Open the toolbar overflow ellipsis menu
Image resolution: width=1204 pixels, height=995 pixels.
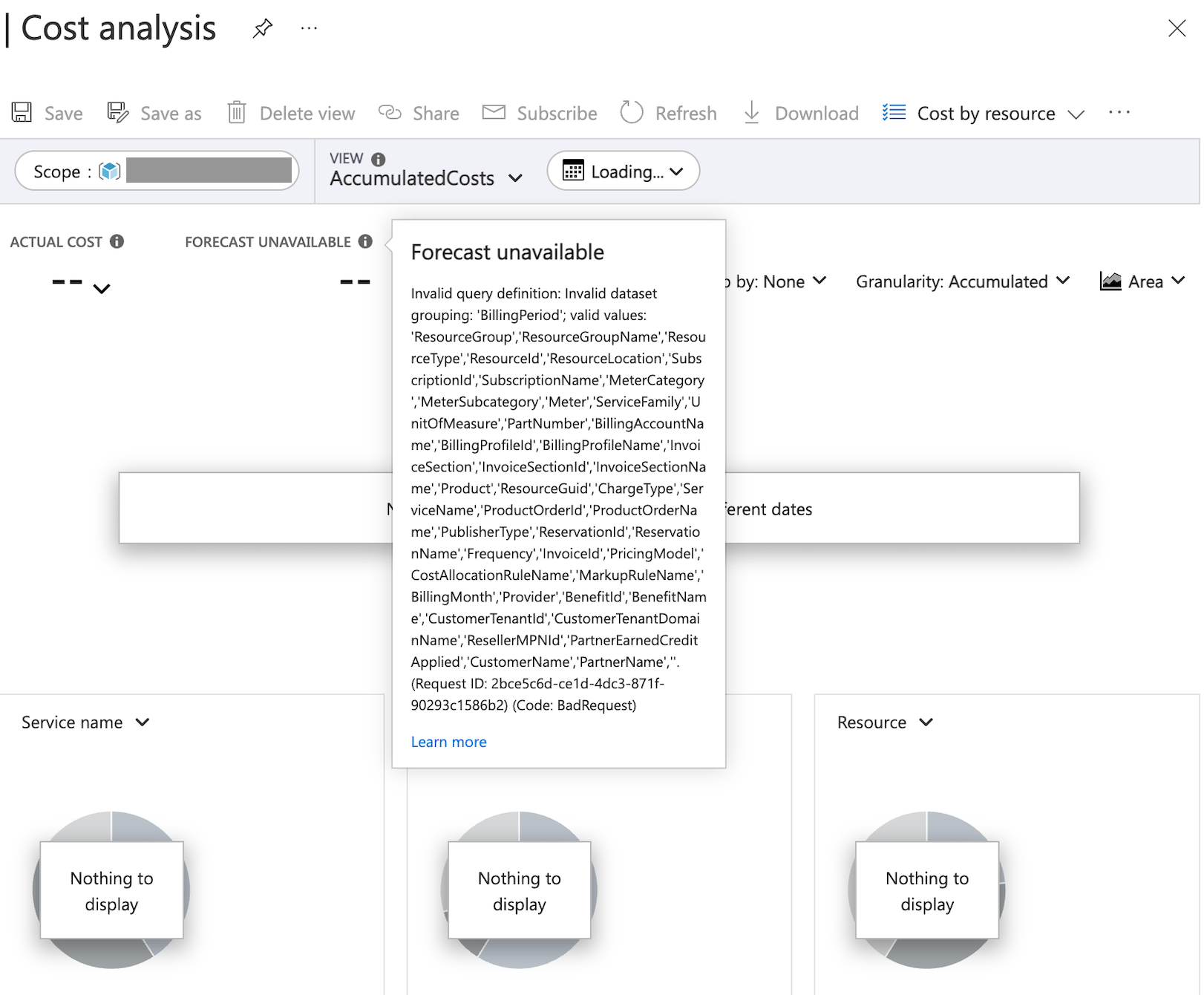[x=1119, y=113]
